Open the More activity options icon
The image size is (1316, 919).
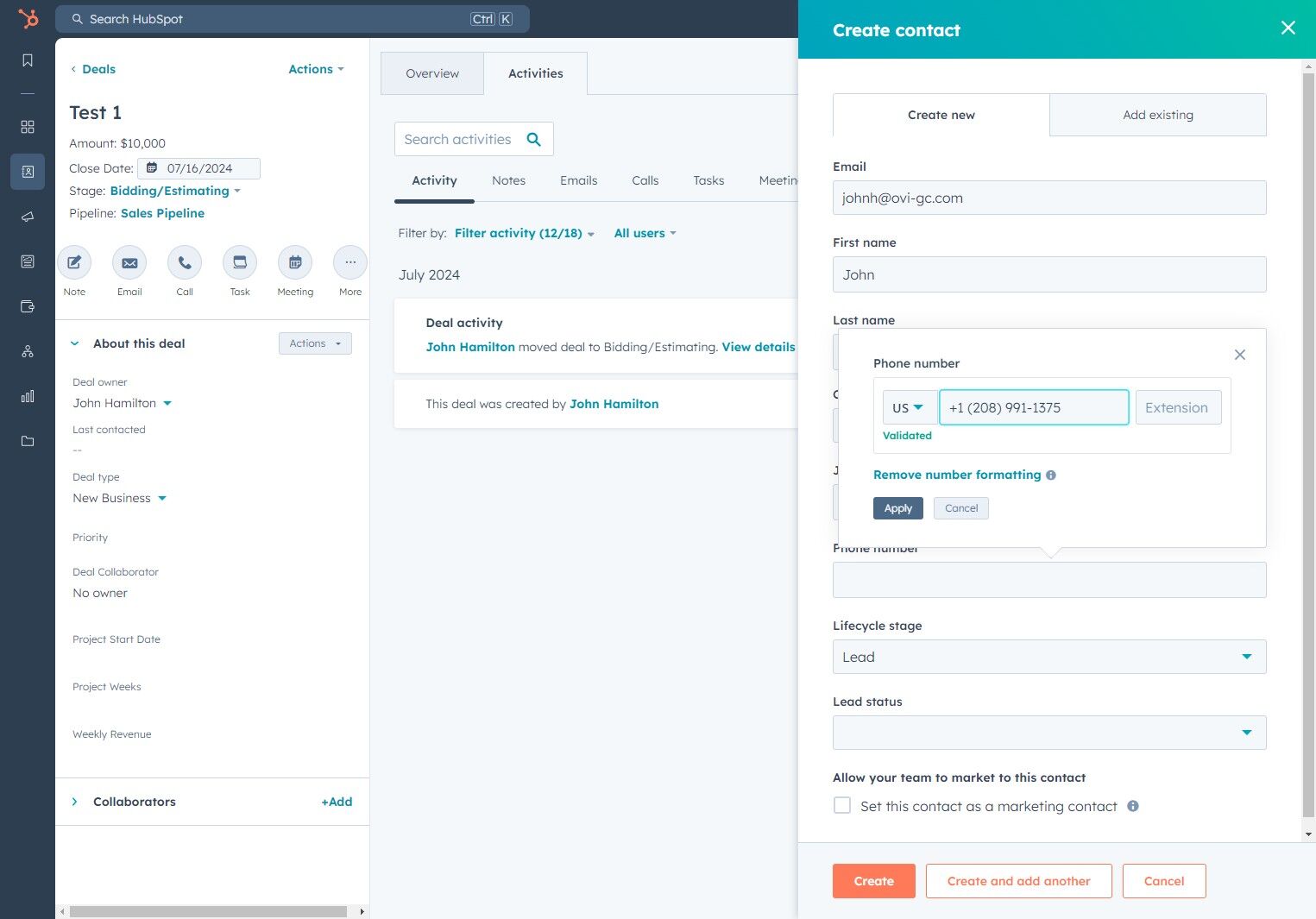[x=350, y=262]
